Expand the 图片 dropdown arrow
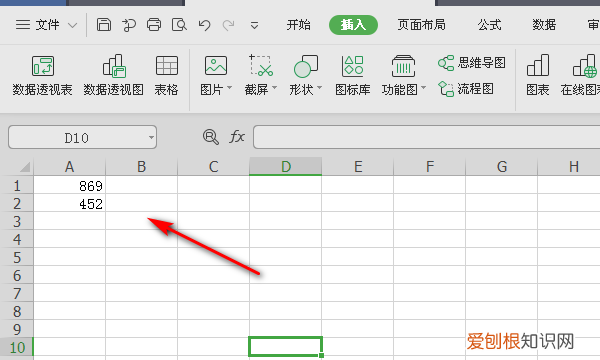 click(230, 88)
